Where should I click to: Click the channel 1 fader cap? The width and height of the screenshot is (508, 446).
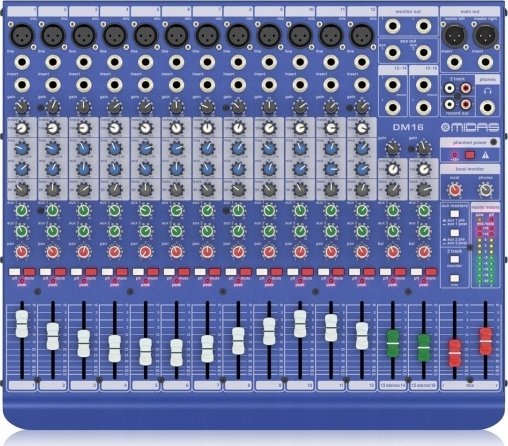[22, 324]
